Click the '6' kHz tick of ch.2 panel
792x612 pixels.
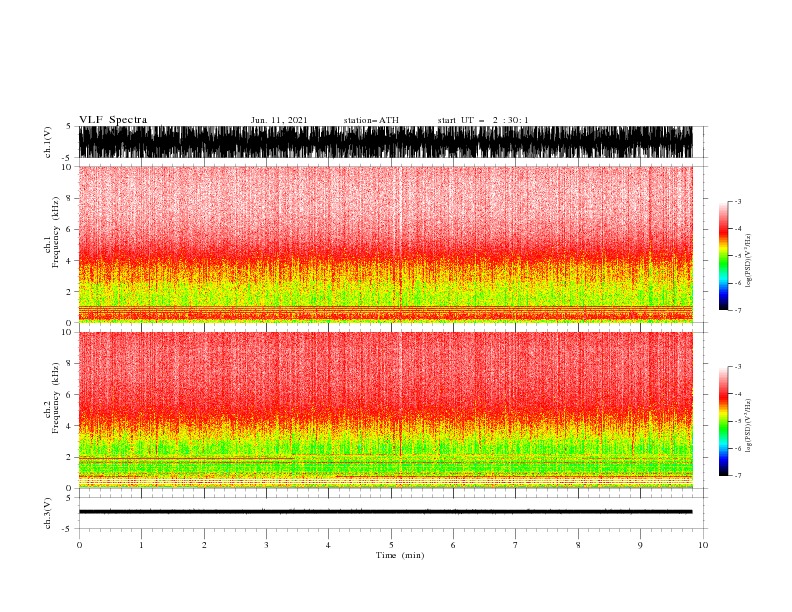[x=69, y=394]
